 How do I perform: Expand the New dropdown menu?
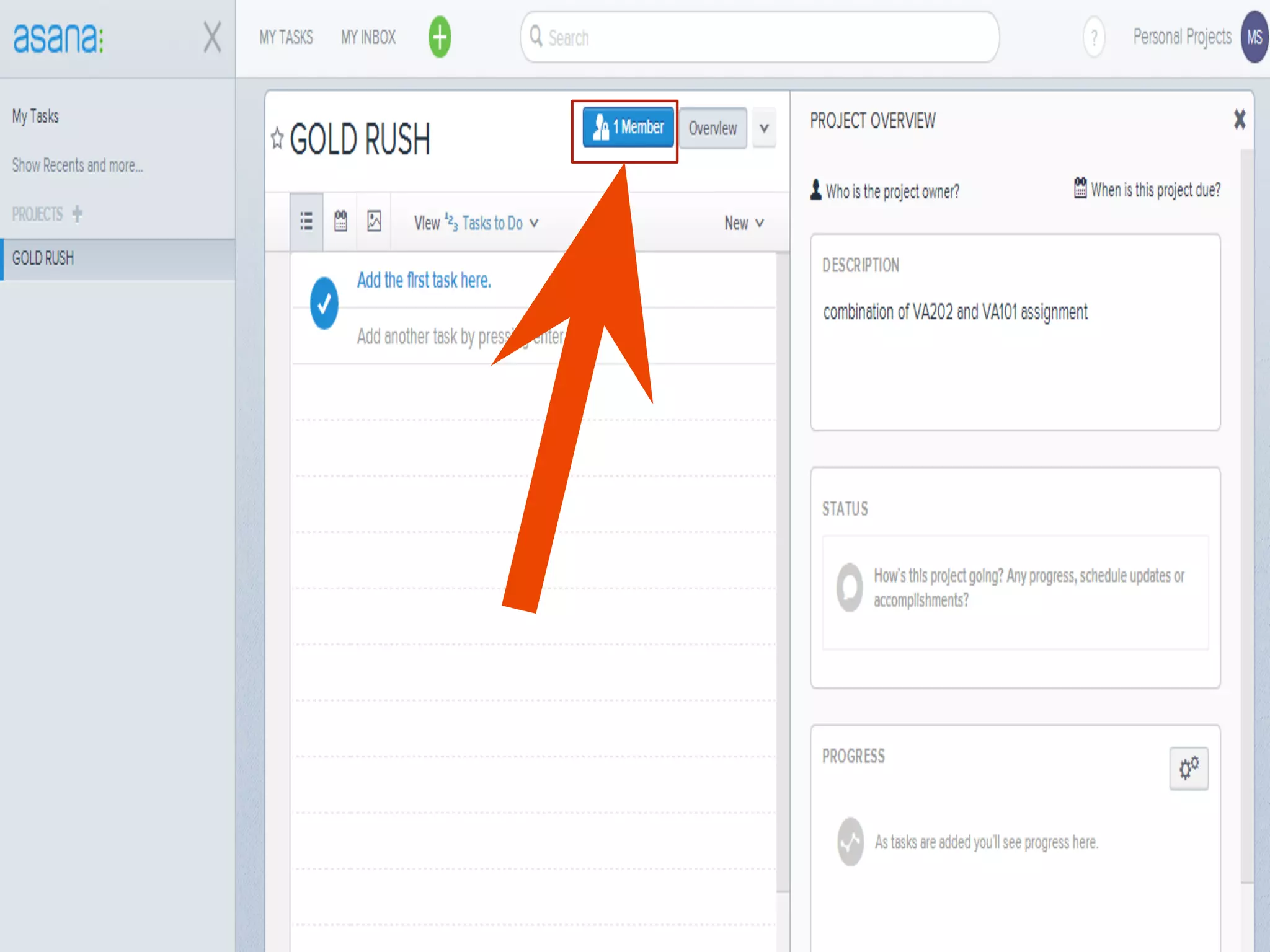[744, 223]
